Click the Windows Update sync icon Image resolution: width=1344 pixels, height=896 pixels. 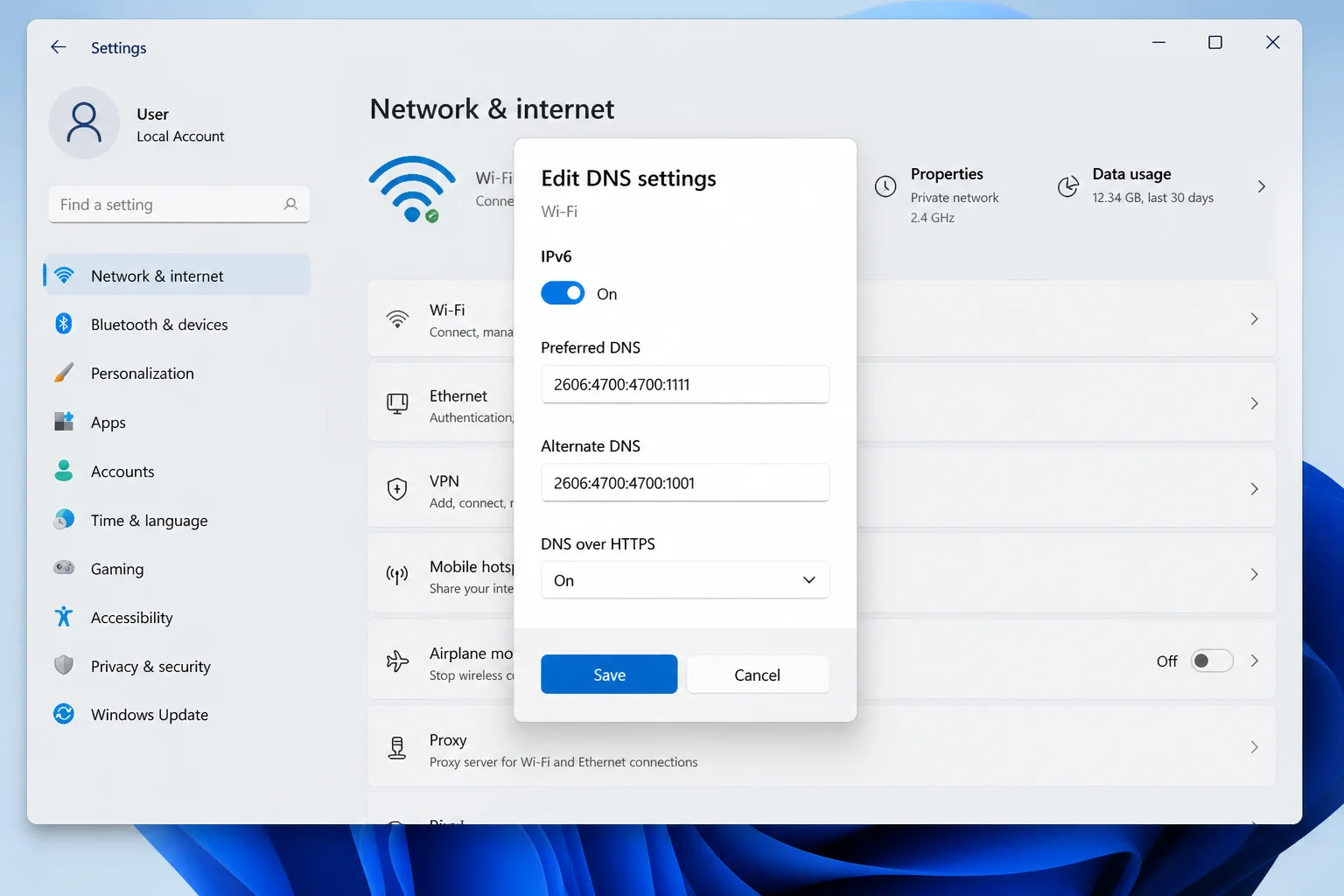click(x=64, y=714)
